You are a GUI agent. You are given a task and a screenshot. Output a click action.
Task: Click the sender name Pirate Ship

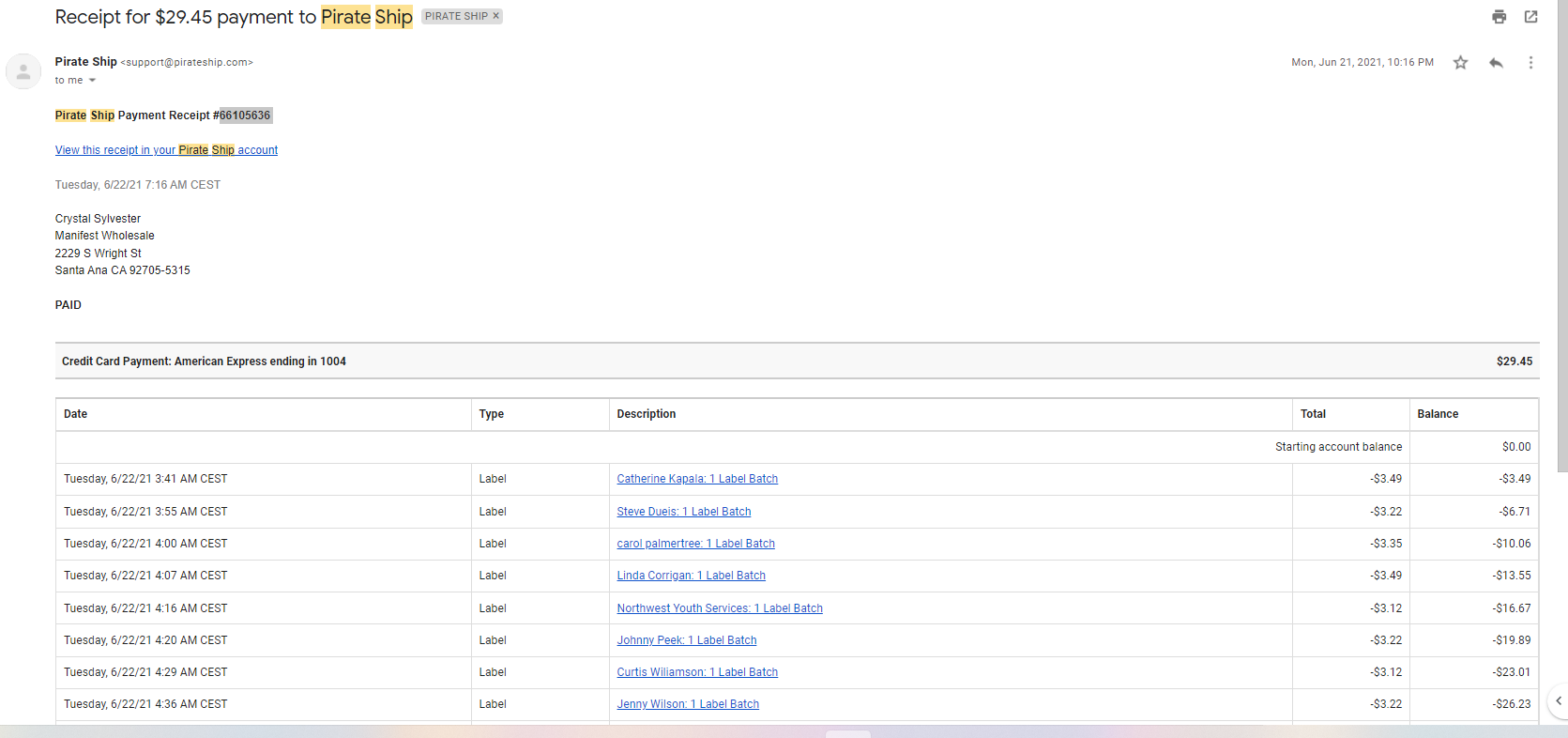coord(85,62)
